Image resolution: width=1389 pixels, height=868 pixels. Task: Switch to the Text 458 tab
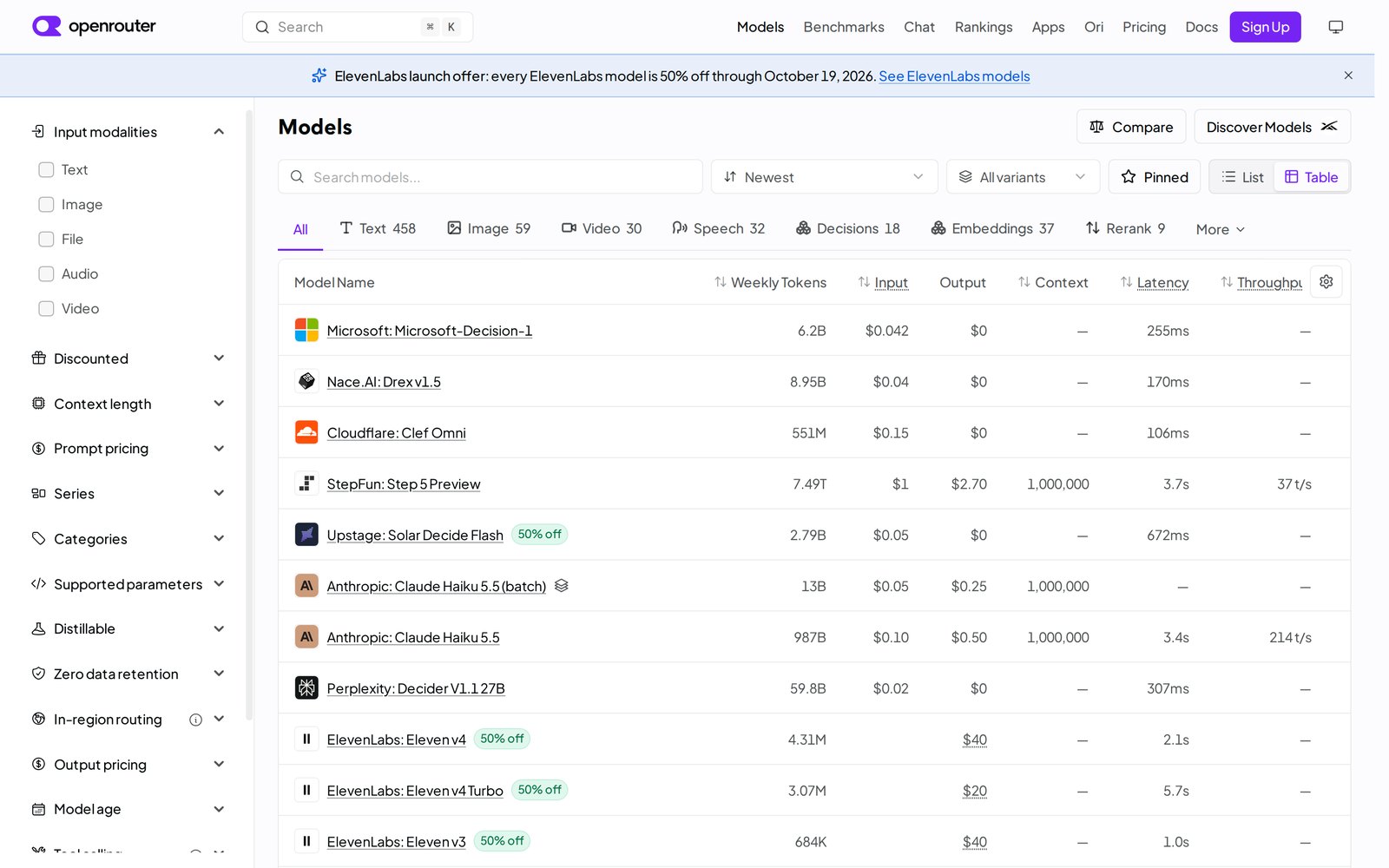[x=378, y=228]
